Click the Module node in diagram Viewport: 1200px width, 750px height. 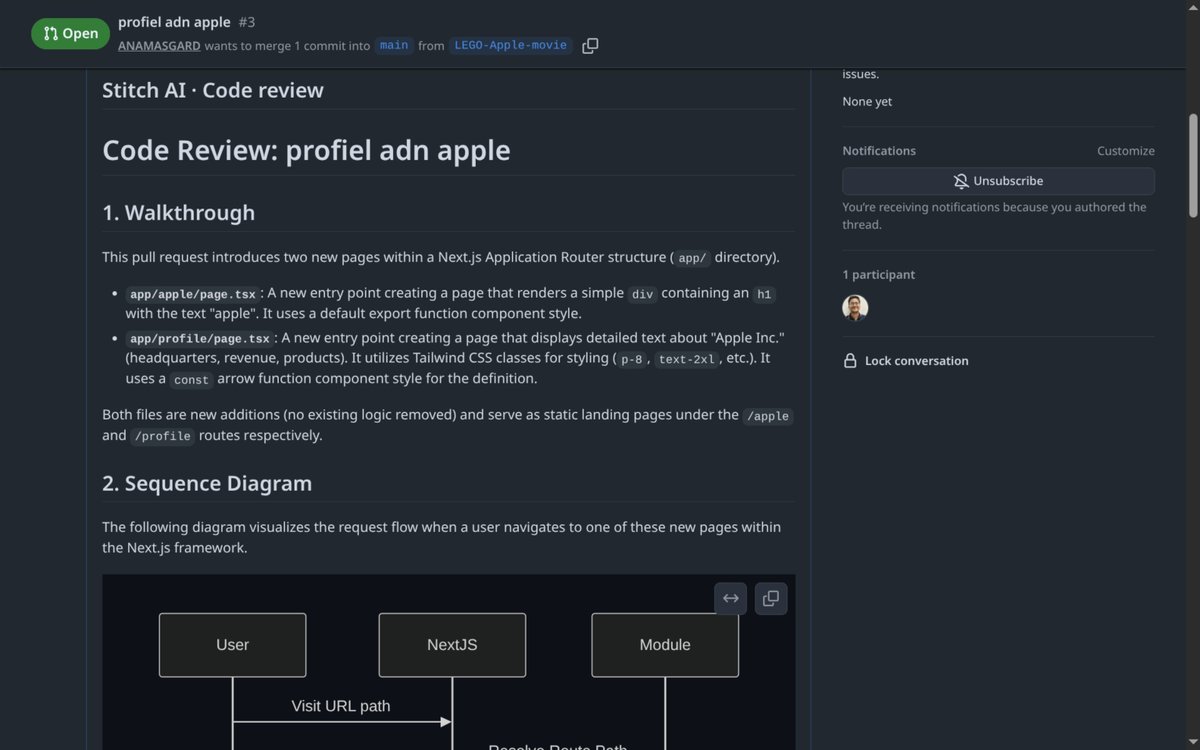click(665, 645)
